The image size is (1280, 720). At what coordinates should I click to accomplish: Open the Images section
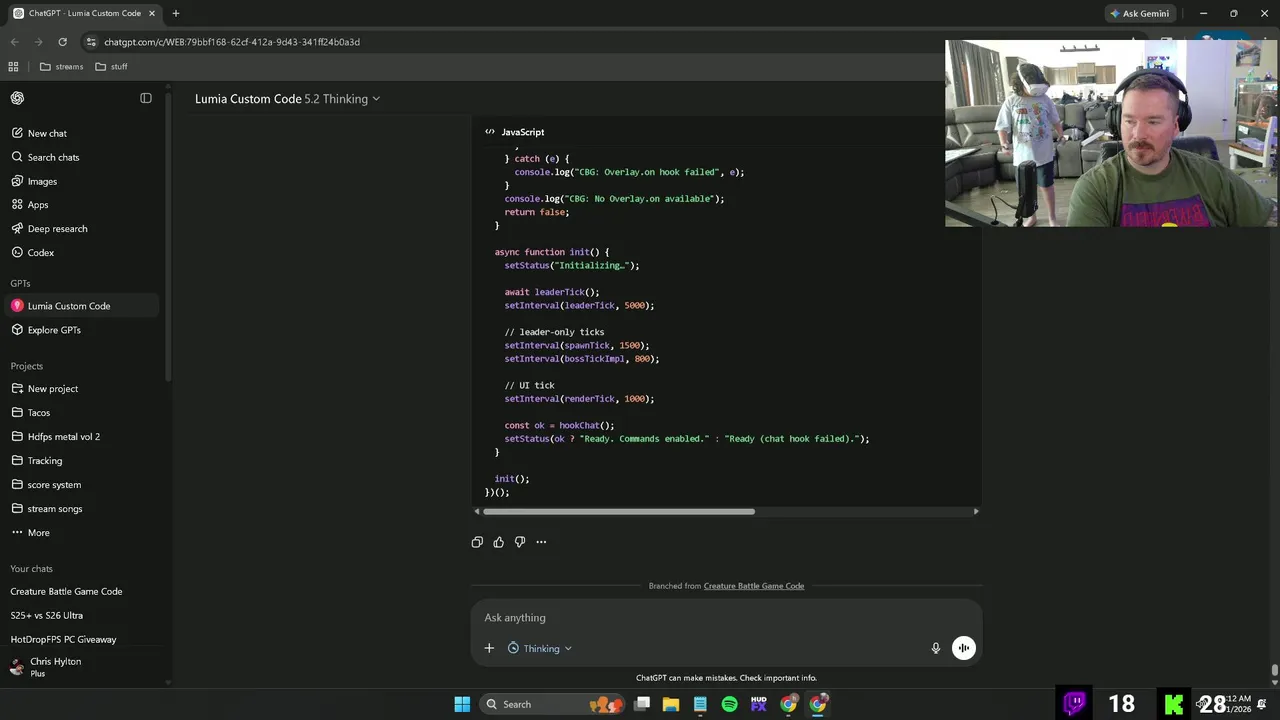pos(81,181)
